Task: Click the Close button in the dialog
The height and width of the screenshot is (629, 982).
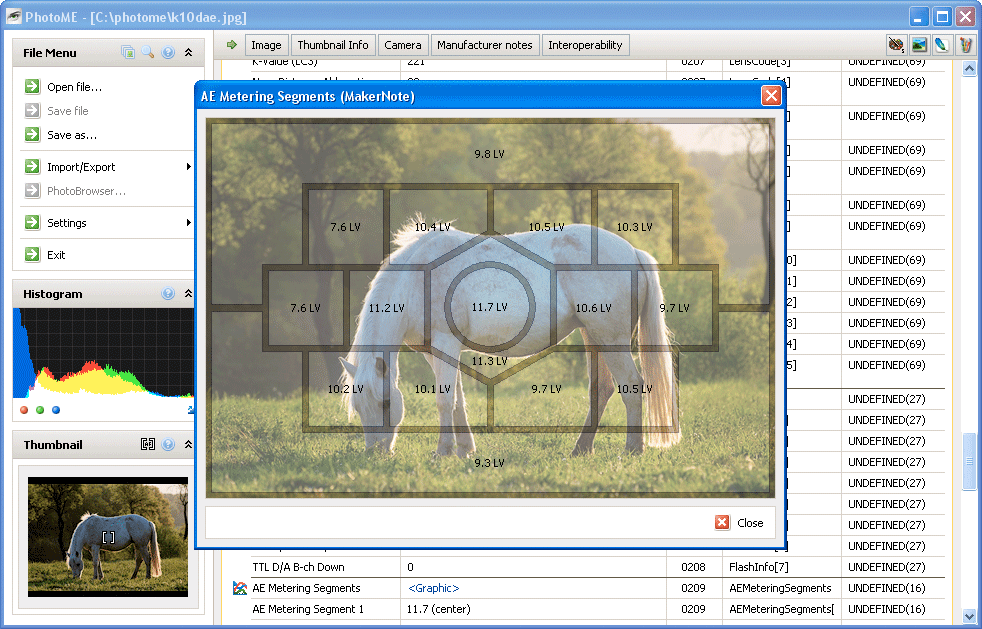Action: (x=740, y=522)
